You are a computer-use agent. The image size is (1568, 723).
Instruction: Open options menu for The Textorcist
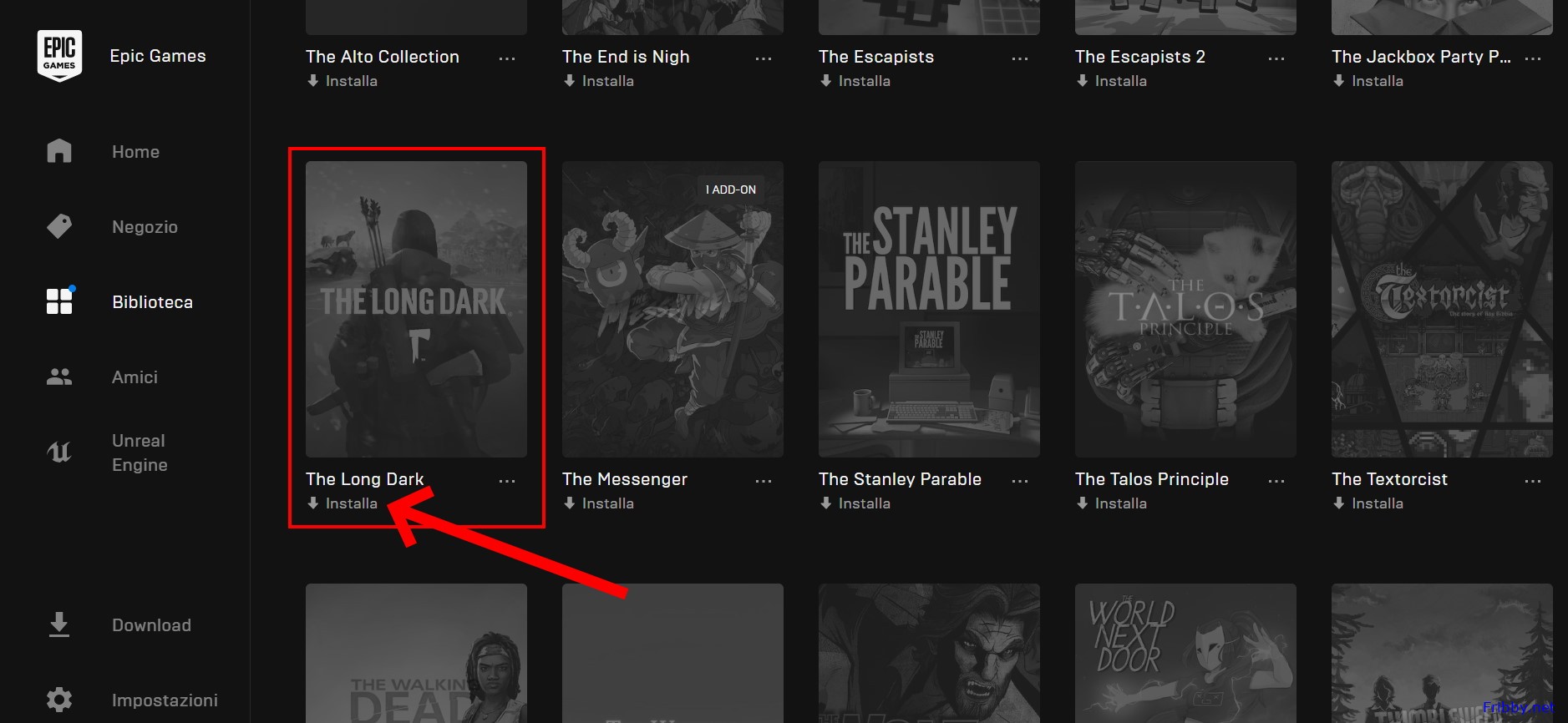point(1533,481)
